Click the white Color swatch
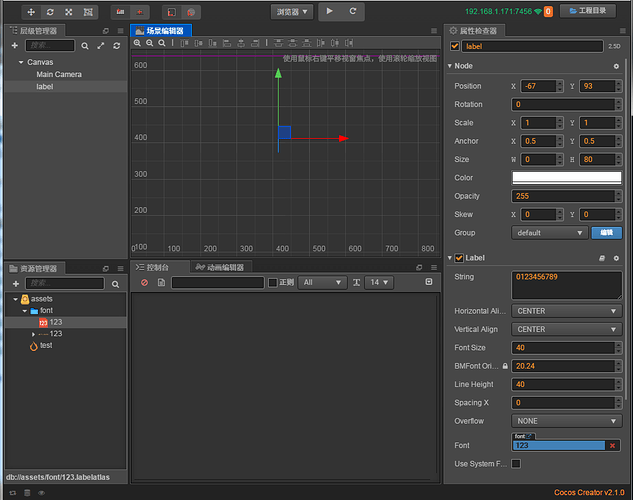Screen dimensions: 633x500 coord(566,177)
